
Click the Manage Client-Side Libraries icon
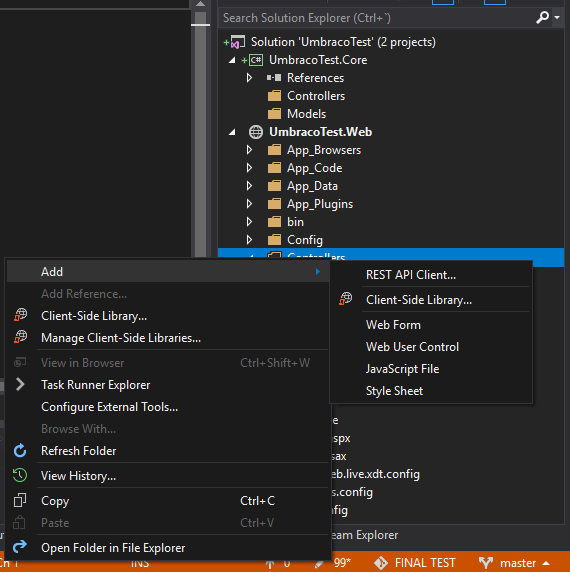(20, 337)
